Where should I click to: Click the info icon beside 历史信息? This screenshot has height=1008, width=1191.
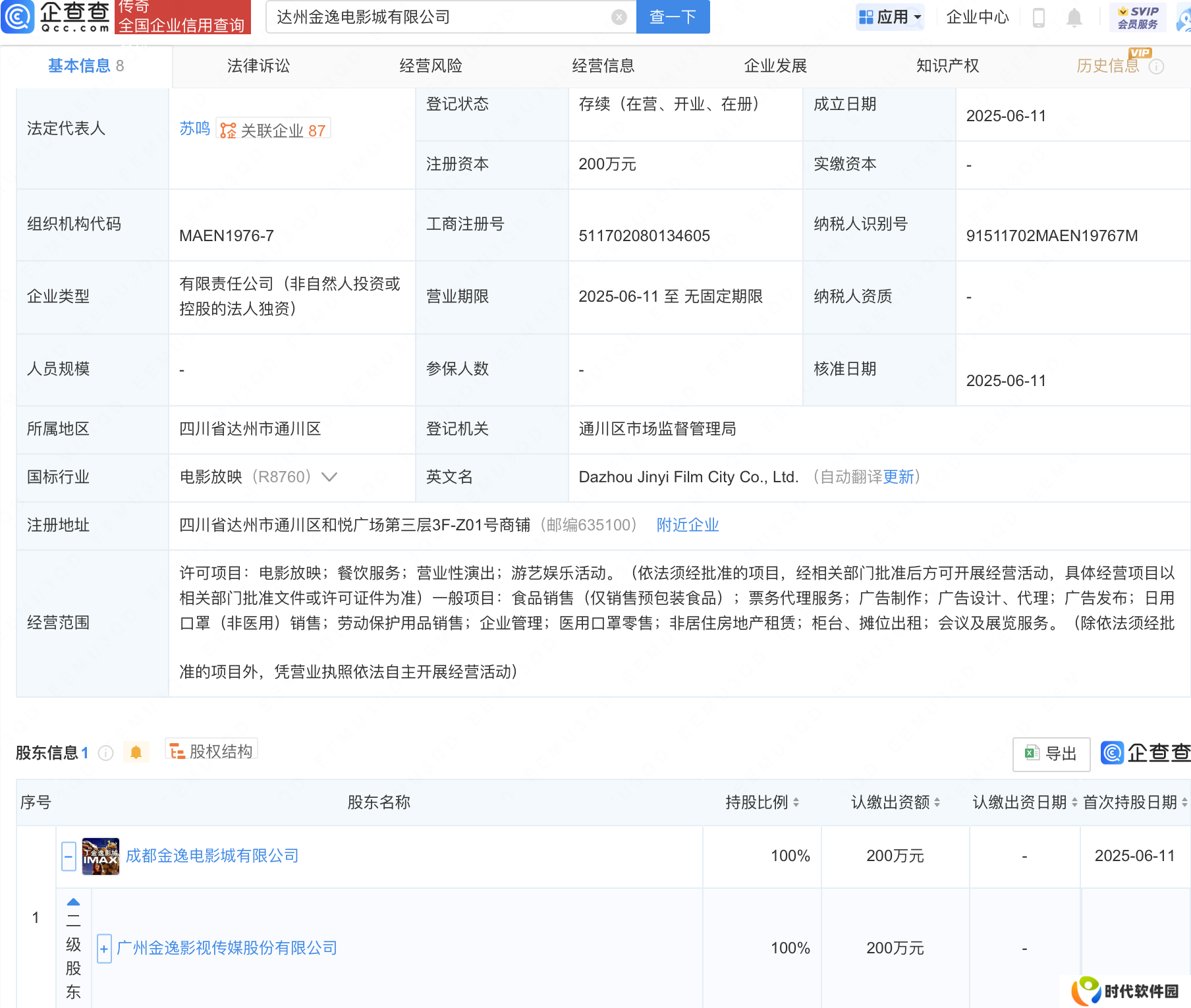click(x=1156, y=67)
